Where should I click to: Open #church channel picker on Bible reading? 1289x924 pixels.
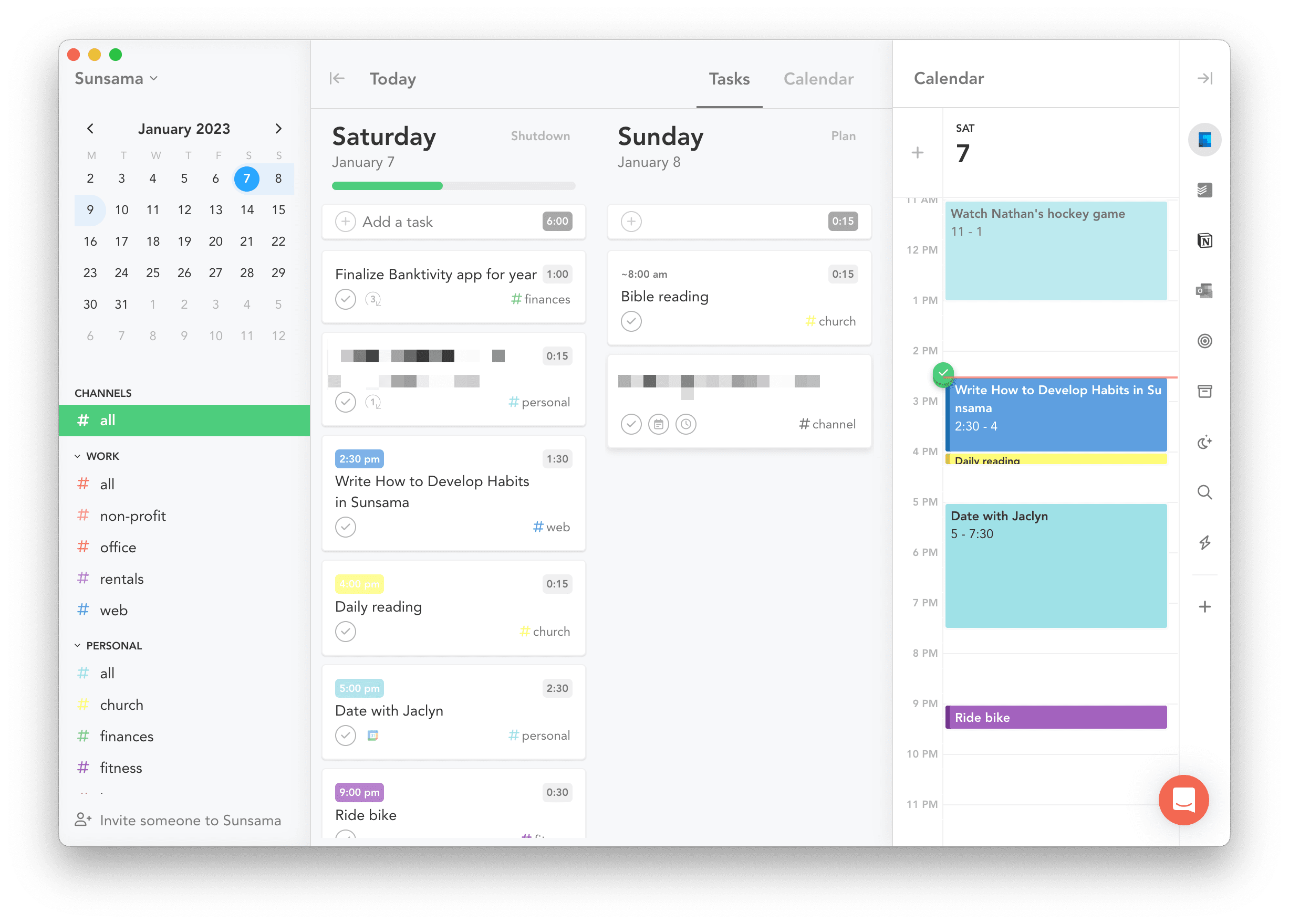(x=830, y=321)
